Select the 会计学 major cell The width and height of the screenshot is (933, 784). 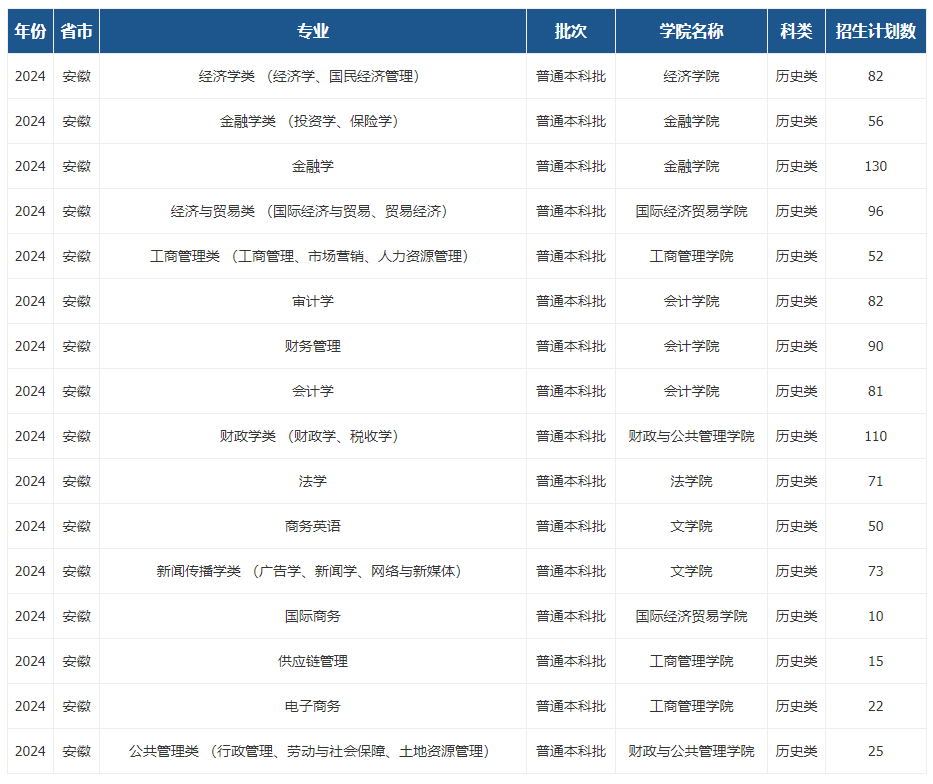[x=313, y=391]
